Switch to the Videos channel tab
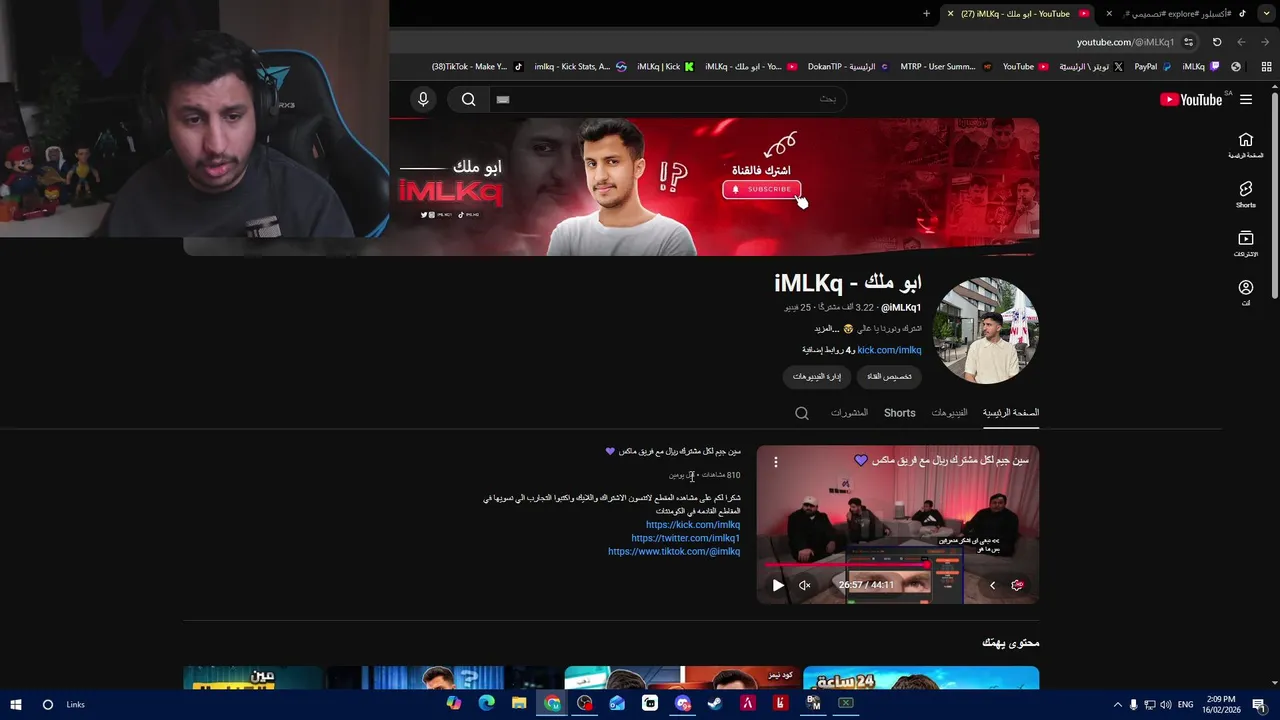Viewport: 1280px width, 720px height. pyautogui.click(x=949, y=412)
